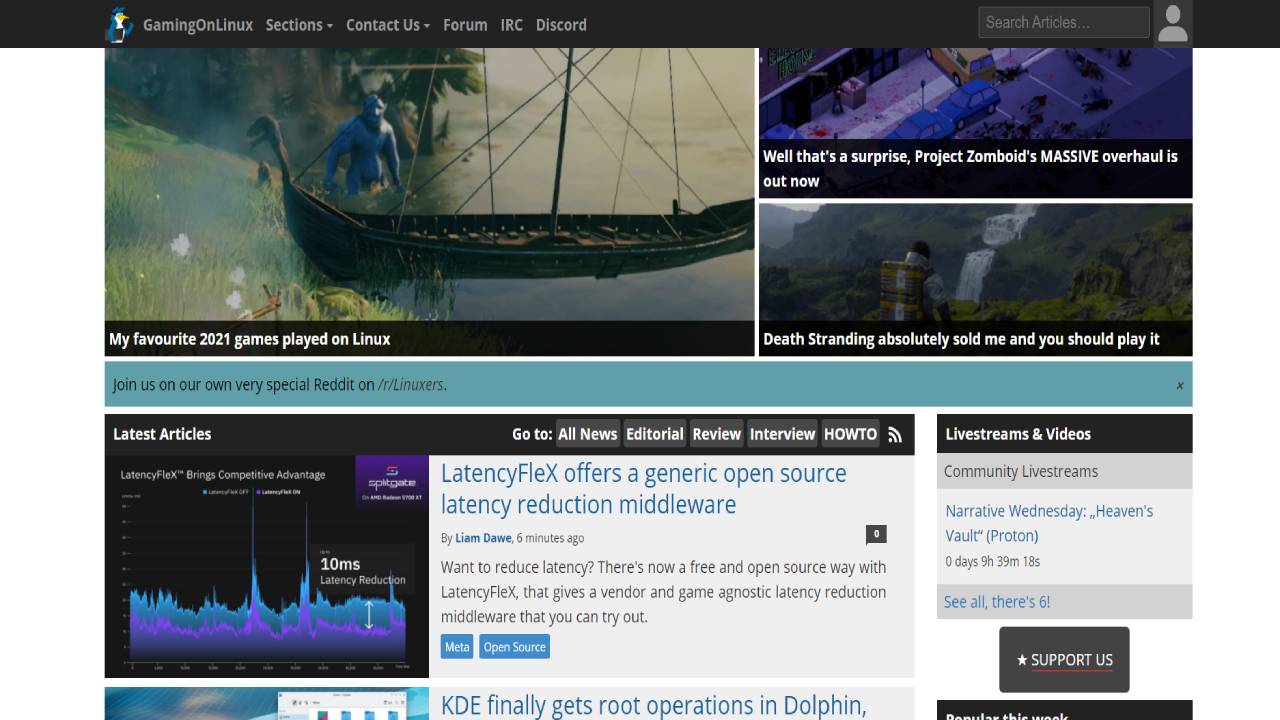Open LatencyFleX article headline

coord(644,489)
